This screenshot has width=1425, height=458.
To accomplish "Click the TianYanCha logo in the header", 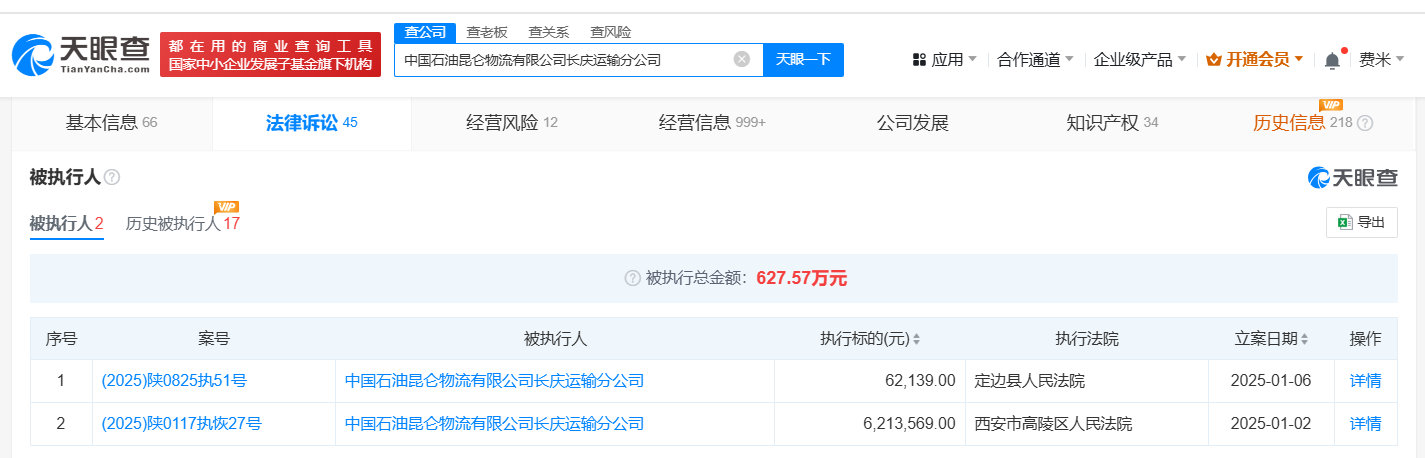I will (x=81, y=54).
